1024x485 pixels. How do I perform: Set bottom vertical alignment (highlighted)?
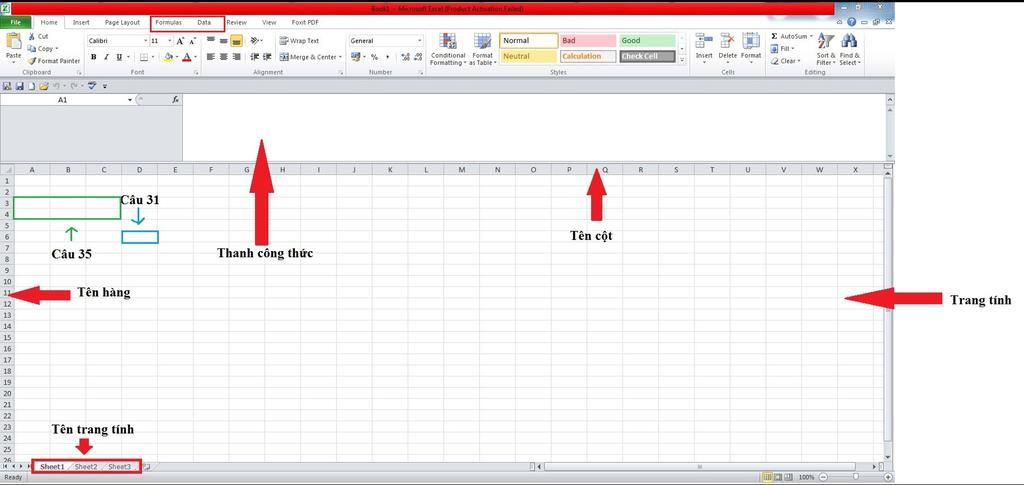236,40
